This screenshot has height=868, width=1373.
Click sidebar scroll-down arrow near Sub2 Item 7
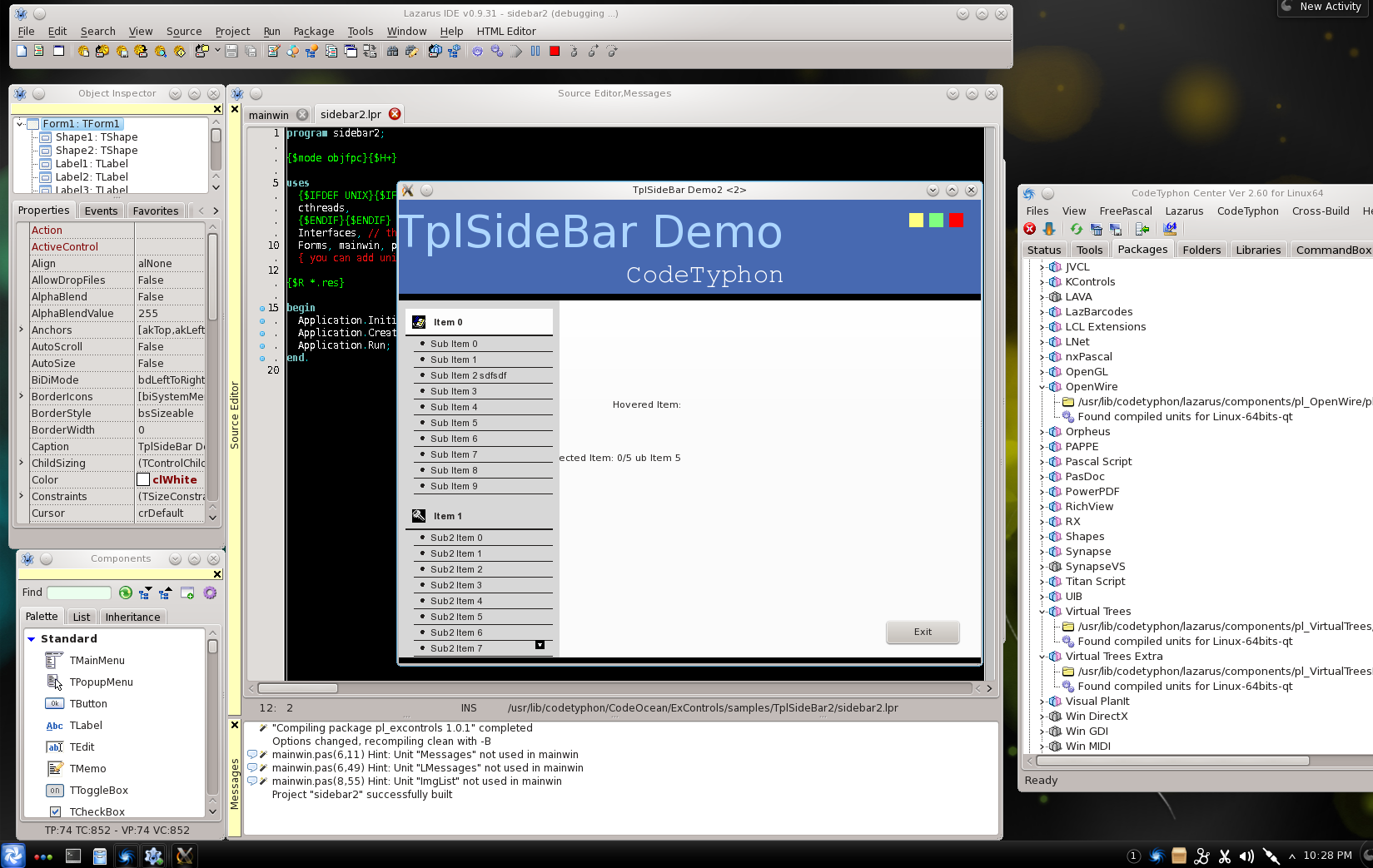[540, 645]
